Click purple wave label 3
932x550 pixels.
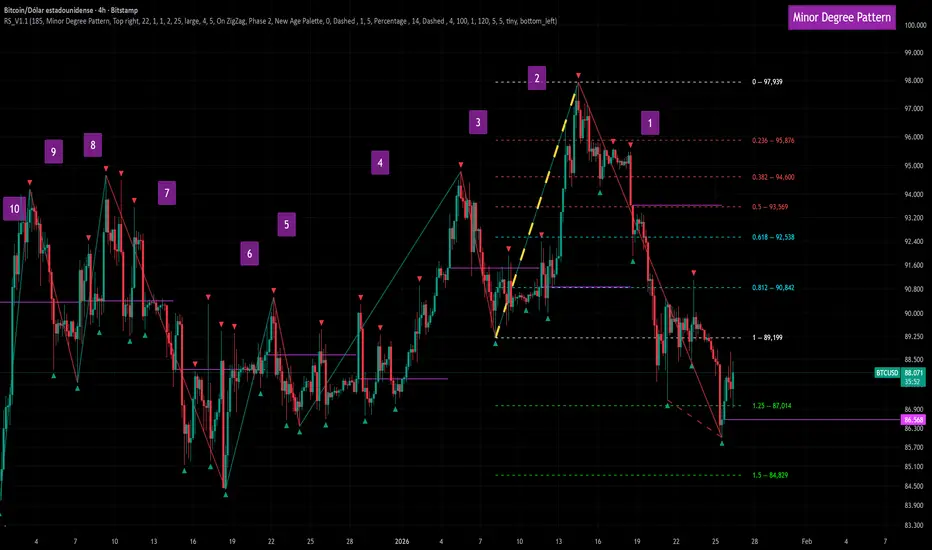point(478,122)
